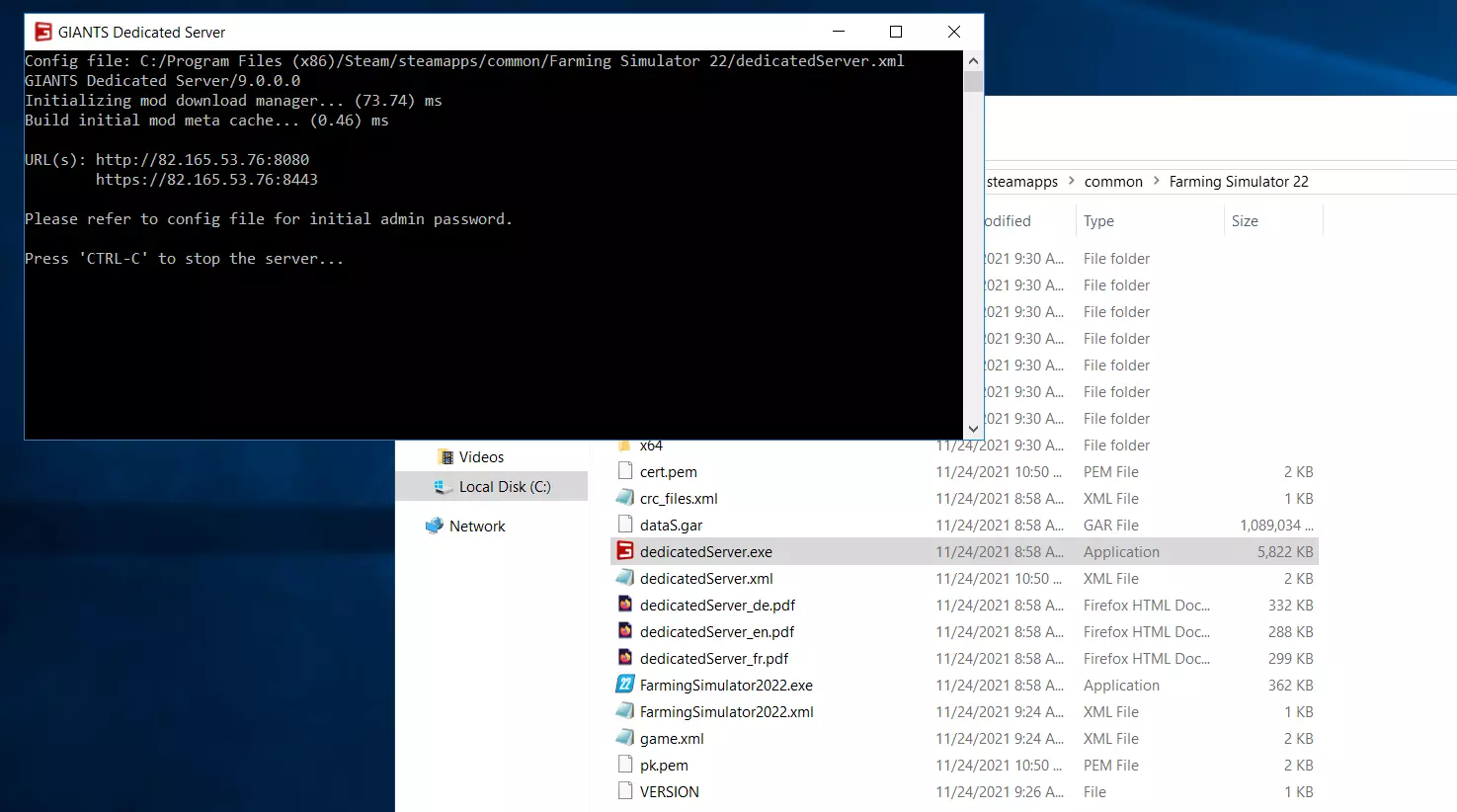The image size is (1457, 812).
Task: Select the dedicatedServer.xml file name
Action: 706,579
